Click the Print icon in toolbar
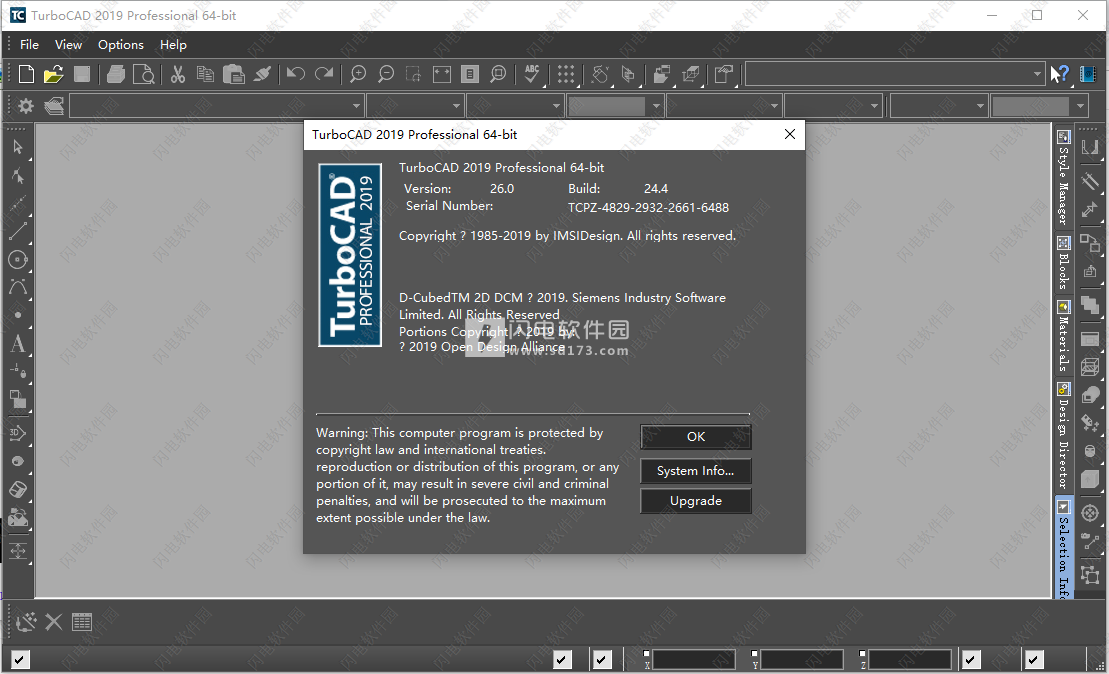This screenshot has height=674, width=1109. (116, 74)
